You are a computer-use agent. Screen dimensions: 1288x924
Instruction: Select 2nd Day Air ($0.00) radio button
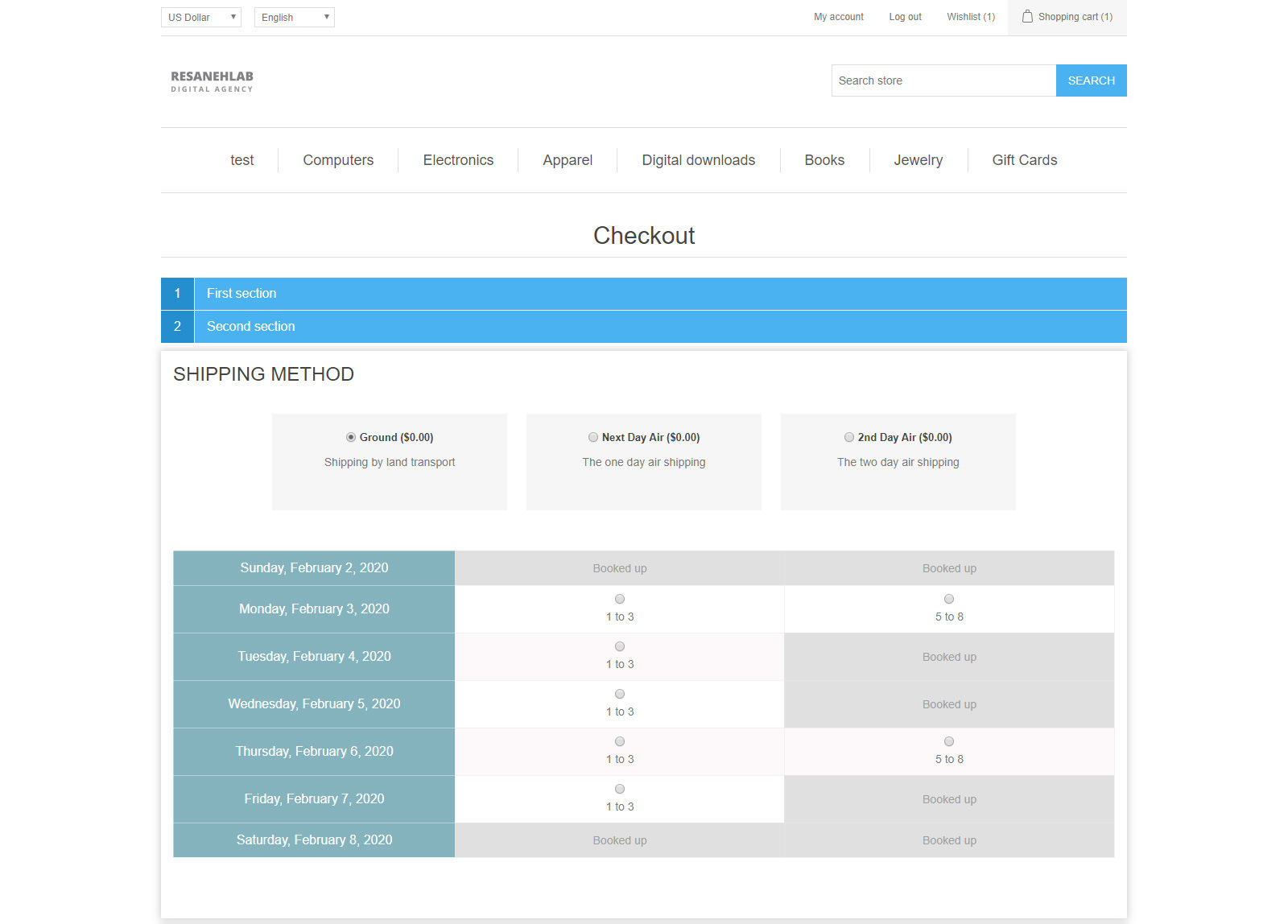pyautogui.click(x=849, y=437)
